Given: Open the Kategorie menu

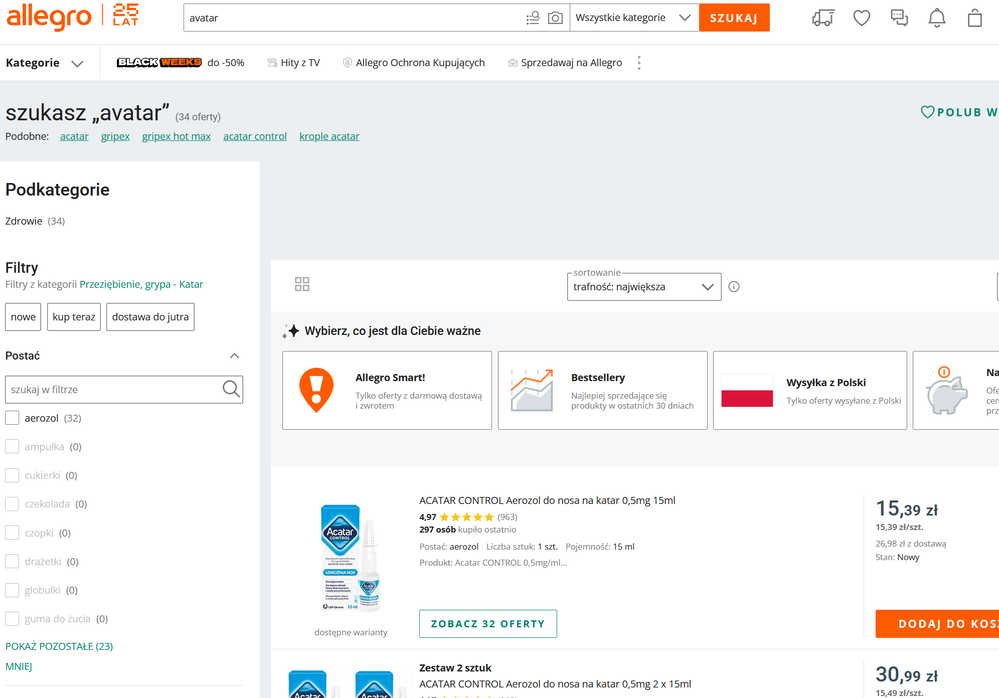Looking at the screenshot, I should pos(44,63).
